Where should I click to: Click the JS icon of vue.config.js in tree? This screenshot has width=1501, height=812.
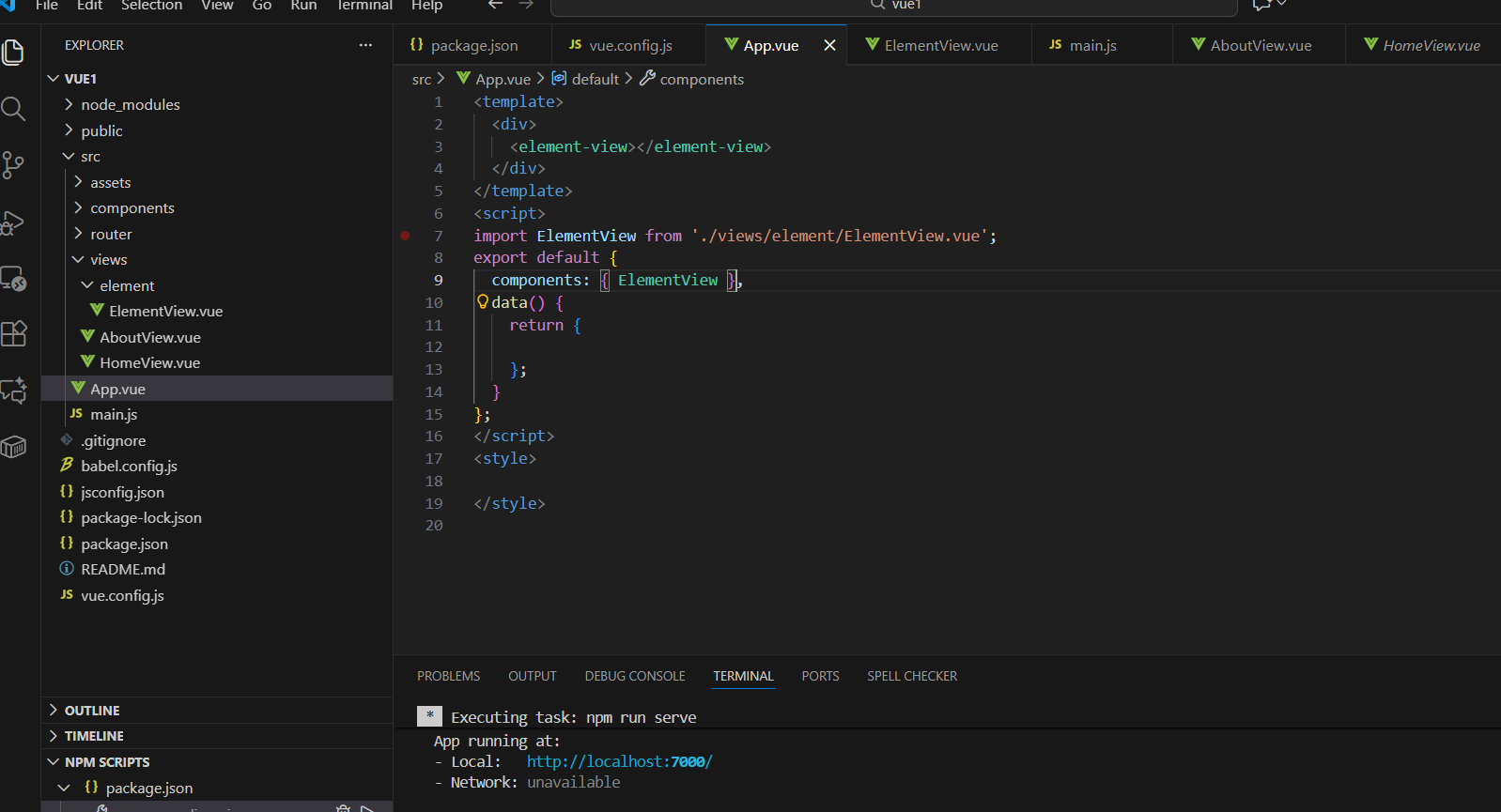pyautogui.click(x=67, y=594)
